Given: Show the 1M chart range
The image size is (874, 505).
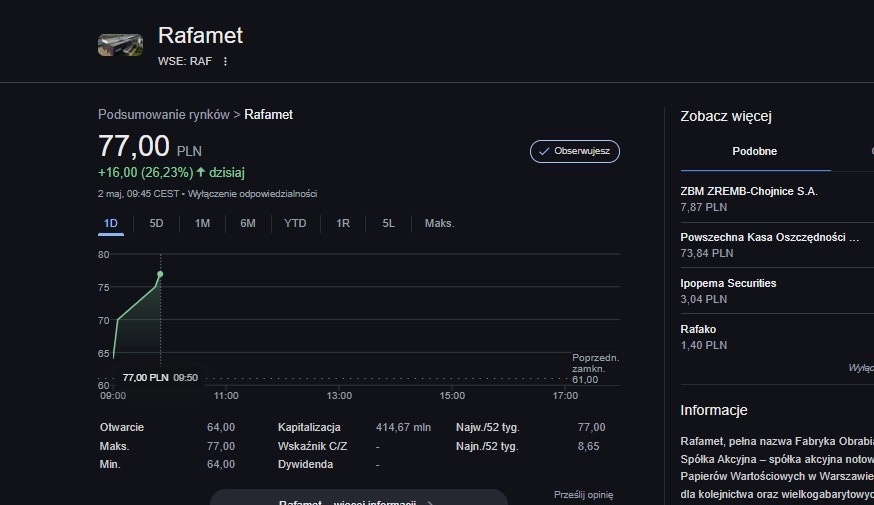Looking at the screenshot, I should 202,223.
